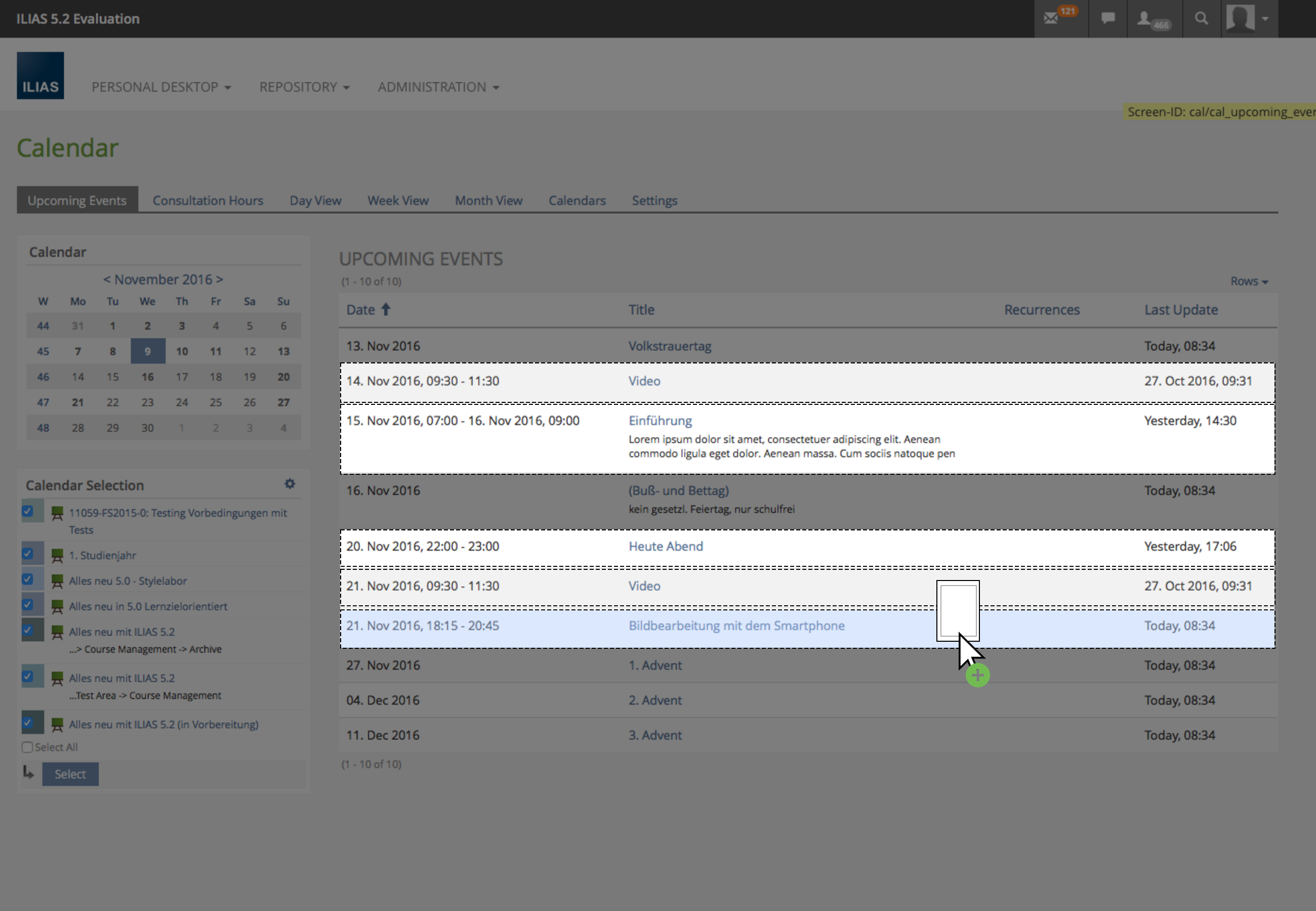Open the Rows dropdown
1316x911 pixels.
(x=1249, y=281)
